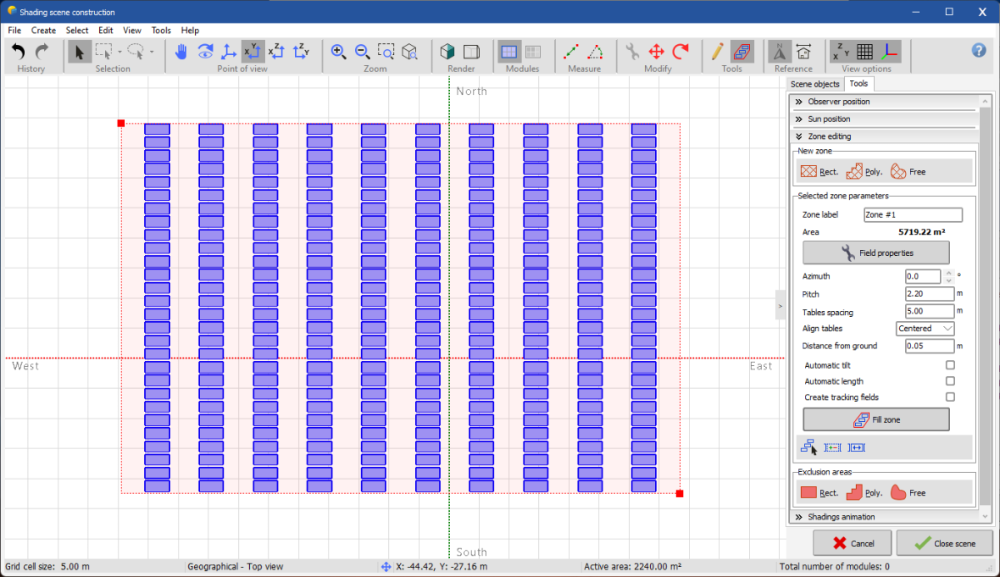Open the blue help question mark icon
The width and height of the screenshot is (1000, 577).
point(979,51)
